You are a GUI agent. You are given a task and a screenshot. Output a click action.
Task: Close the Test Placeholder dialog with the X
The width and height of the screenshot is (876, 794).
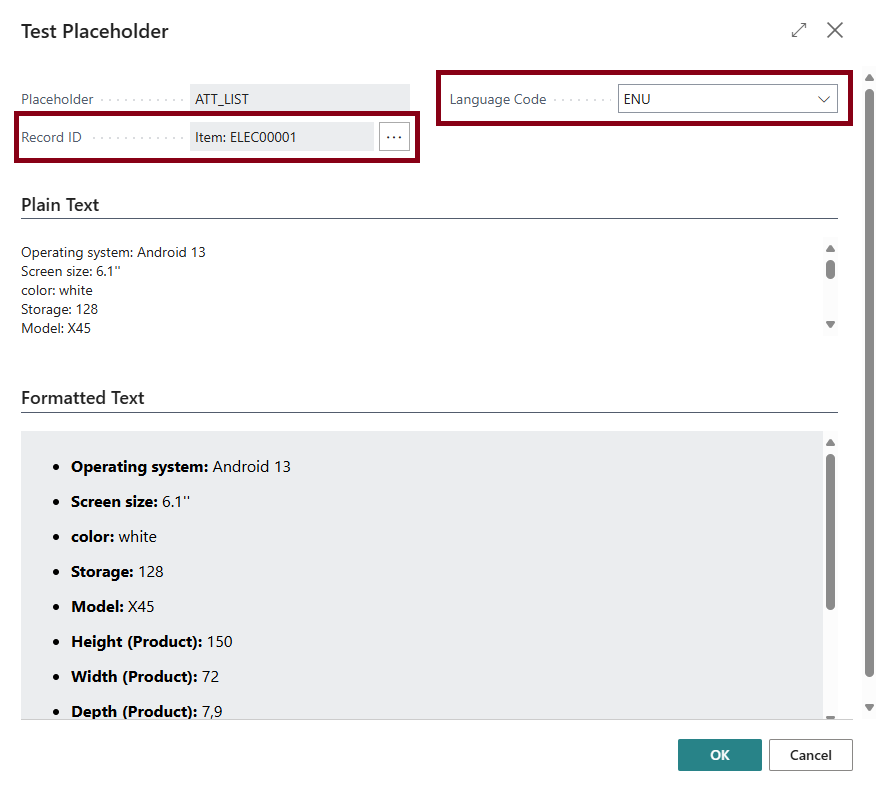point(835,30)
